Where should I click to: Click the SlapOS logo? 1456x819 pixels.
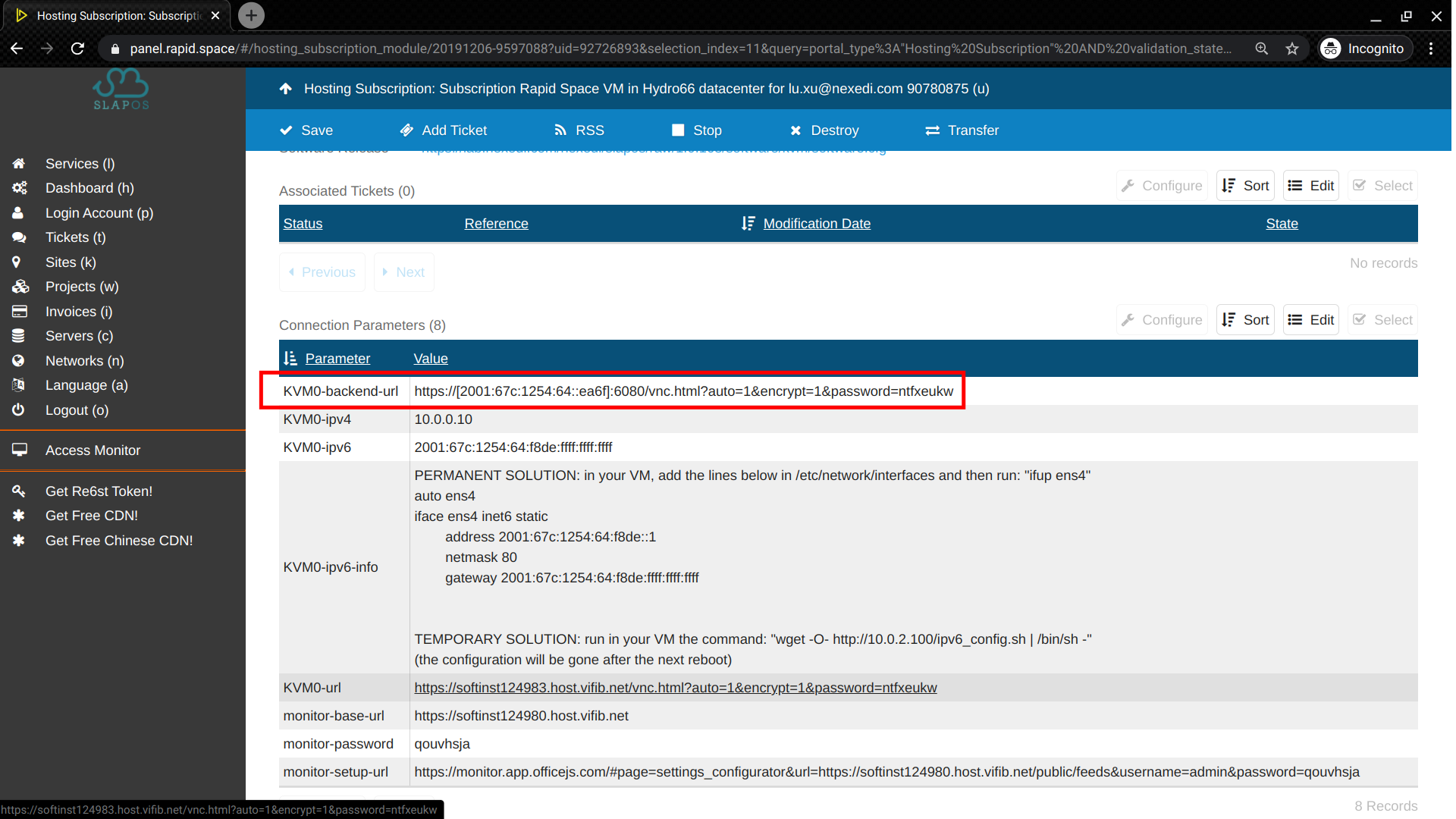pos(122,89)
